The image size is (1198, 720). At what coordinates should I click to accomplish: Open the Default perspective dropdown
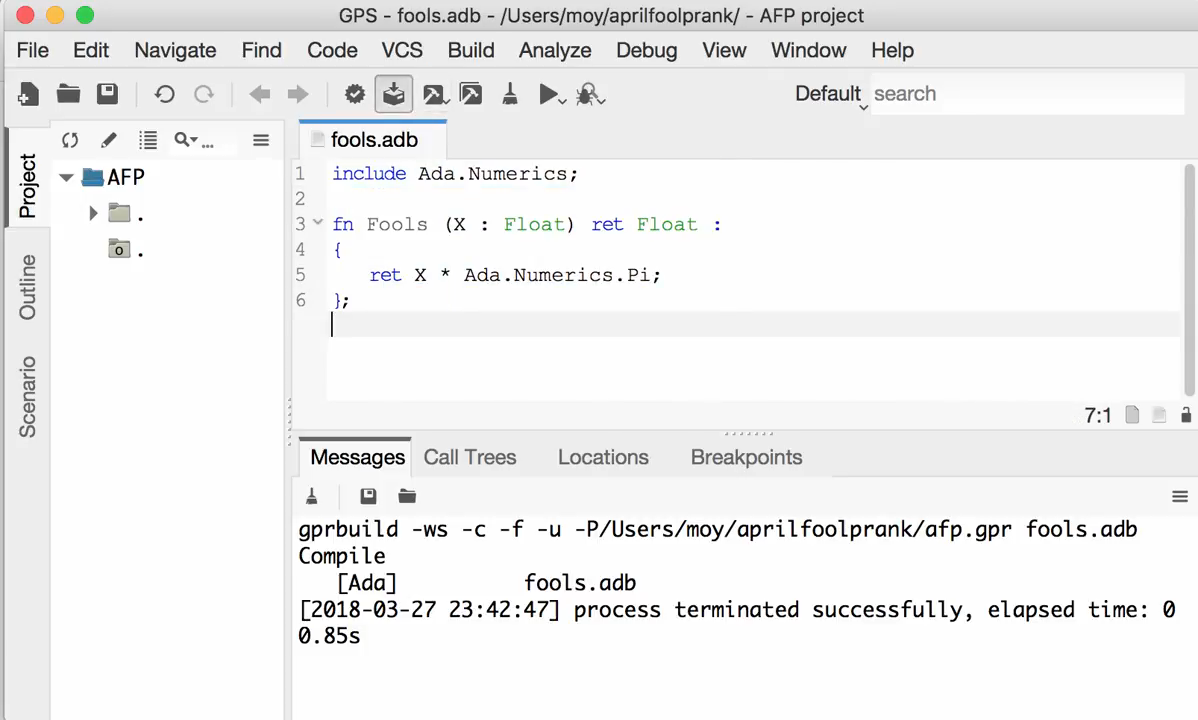coord(828,93)
